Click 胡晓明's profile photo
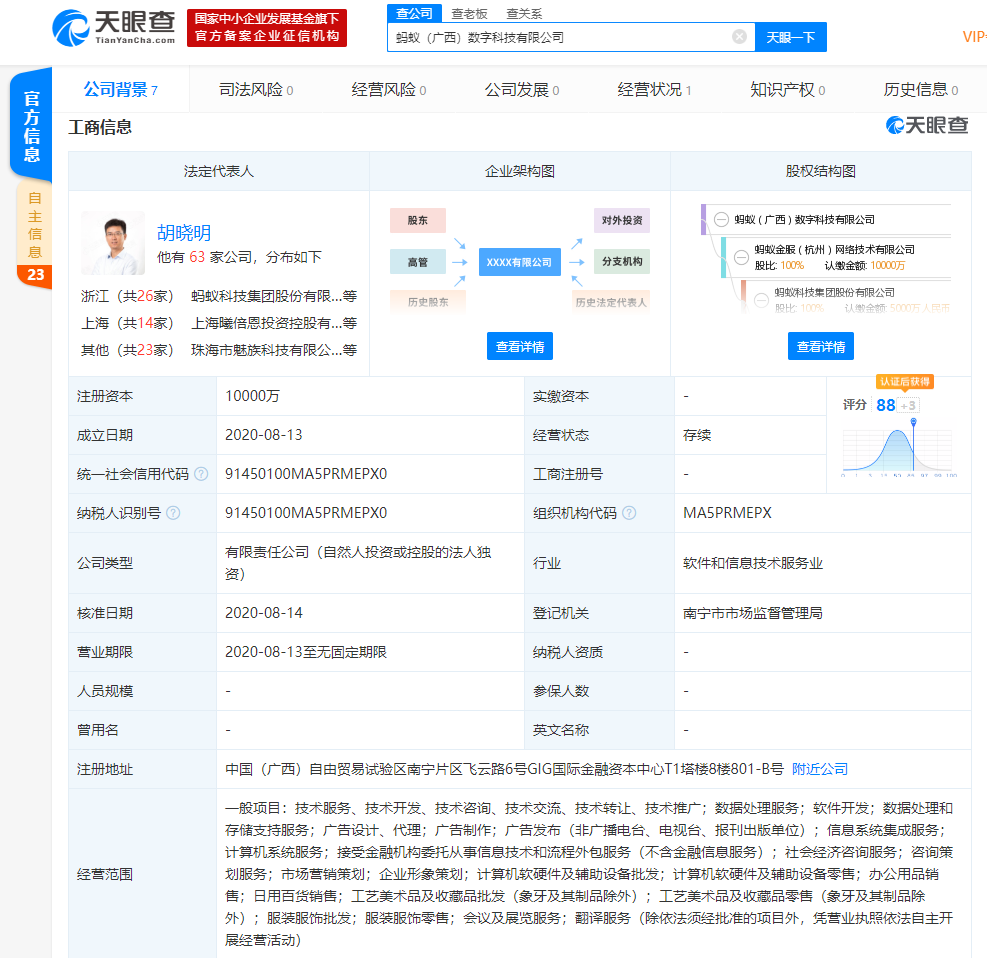The image size is (987, 958). tap(113, 243)
